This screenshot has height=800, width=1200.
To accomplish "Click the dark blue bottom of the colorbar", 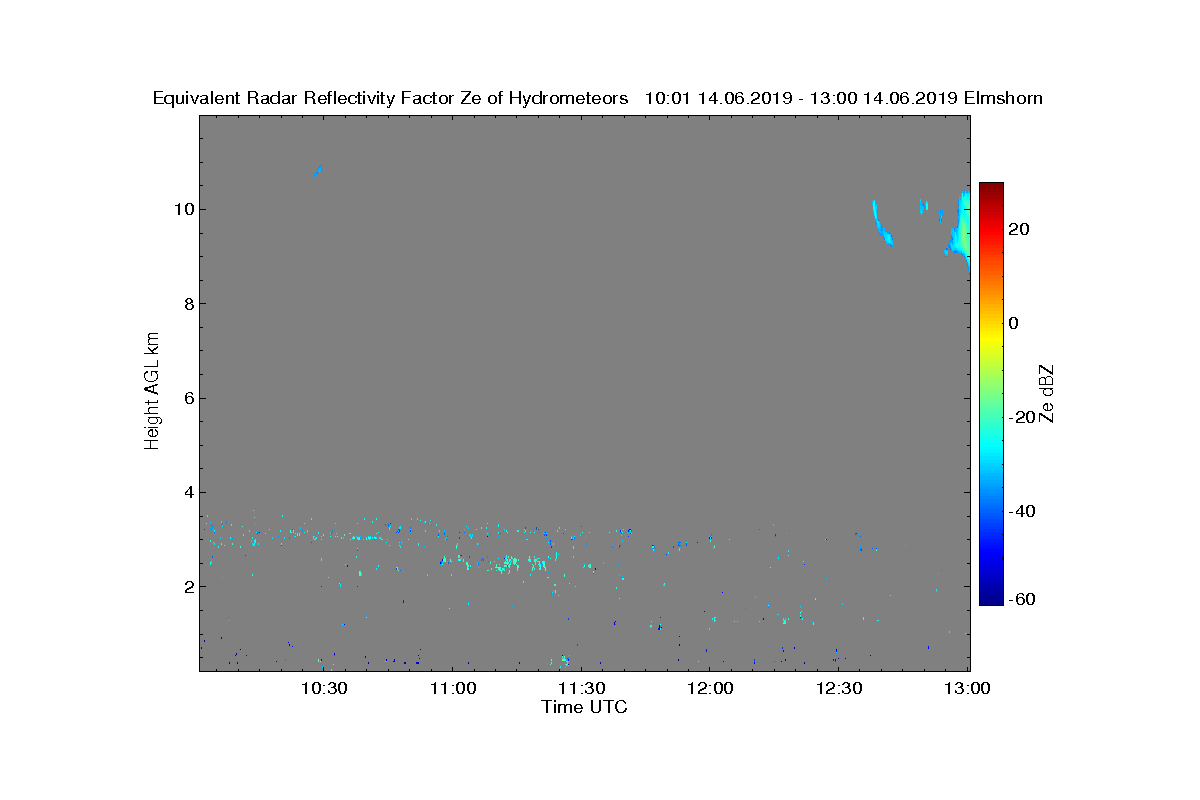I will point(991,596).
